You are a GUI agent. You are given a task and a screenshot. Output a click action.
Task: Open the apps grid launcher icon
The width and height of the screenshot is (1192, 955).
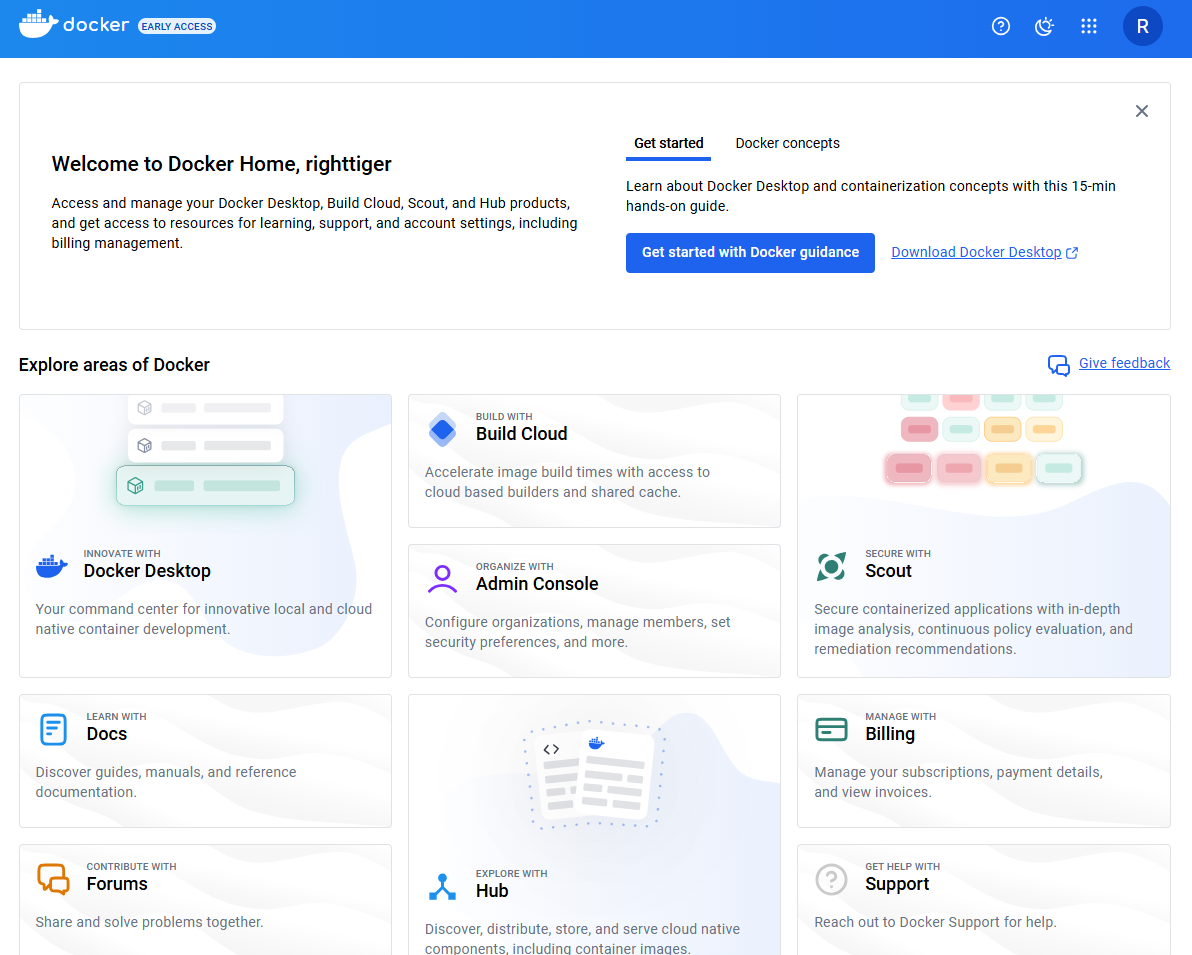coord(1089,27)
